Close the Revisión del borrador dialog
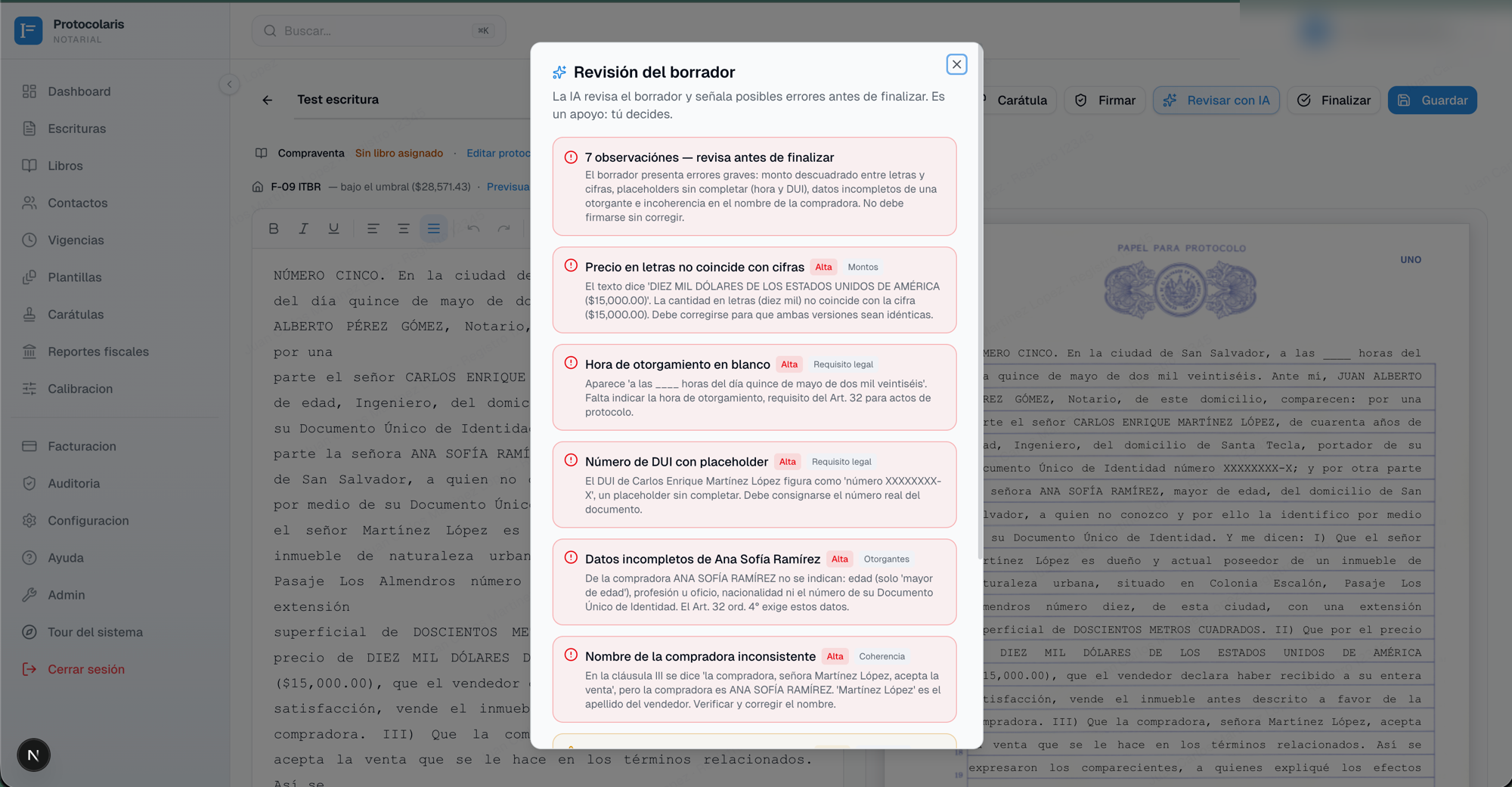 pos(956,64)
